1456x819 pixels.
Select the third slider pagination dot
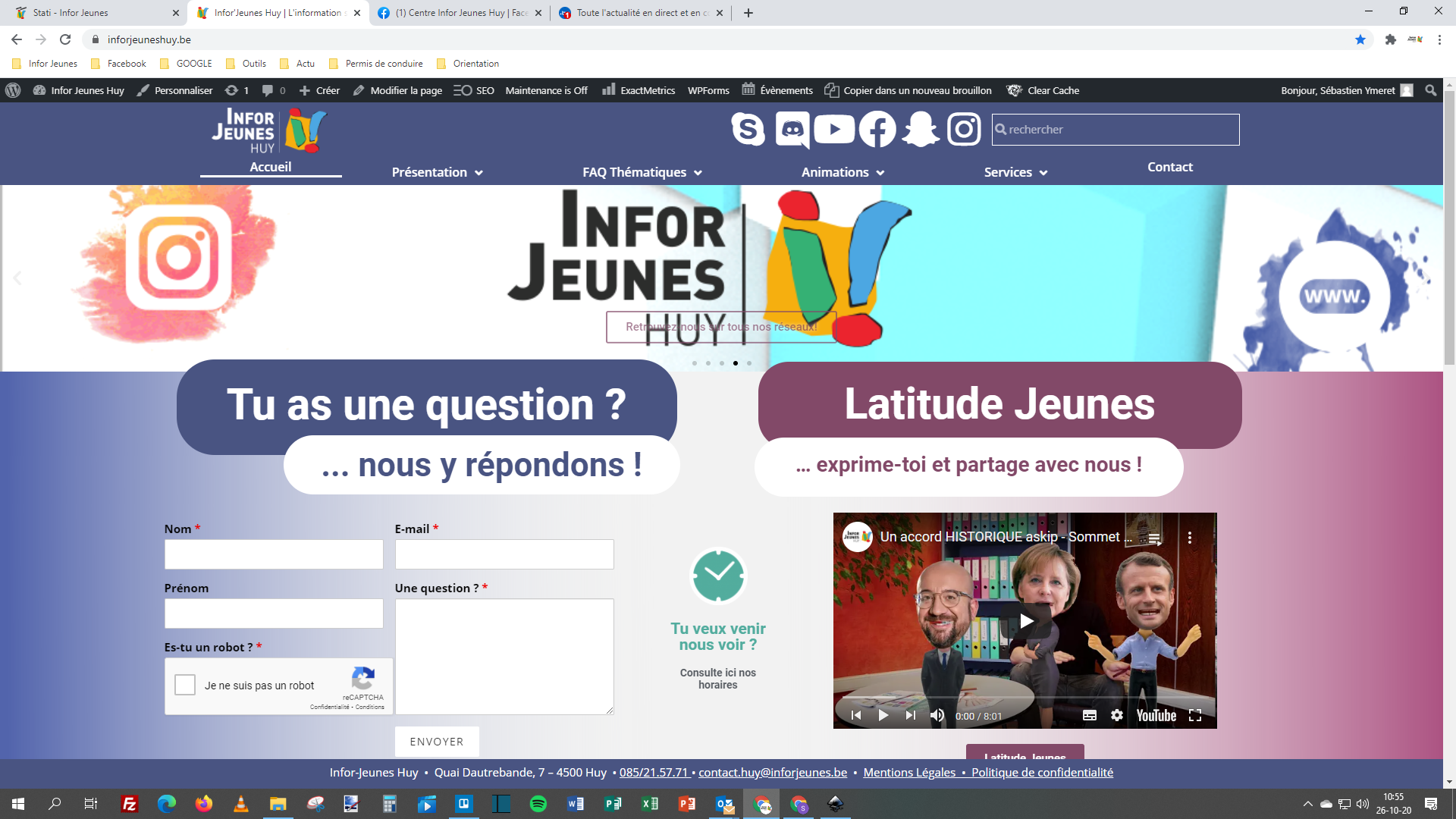point(722,363)
